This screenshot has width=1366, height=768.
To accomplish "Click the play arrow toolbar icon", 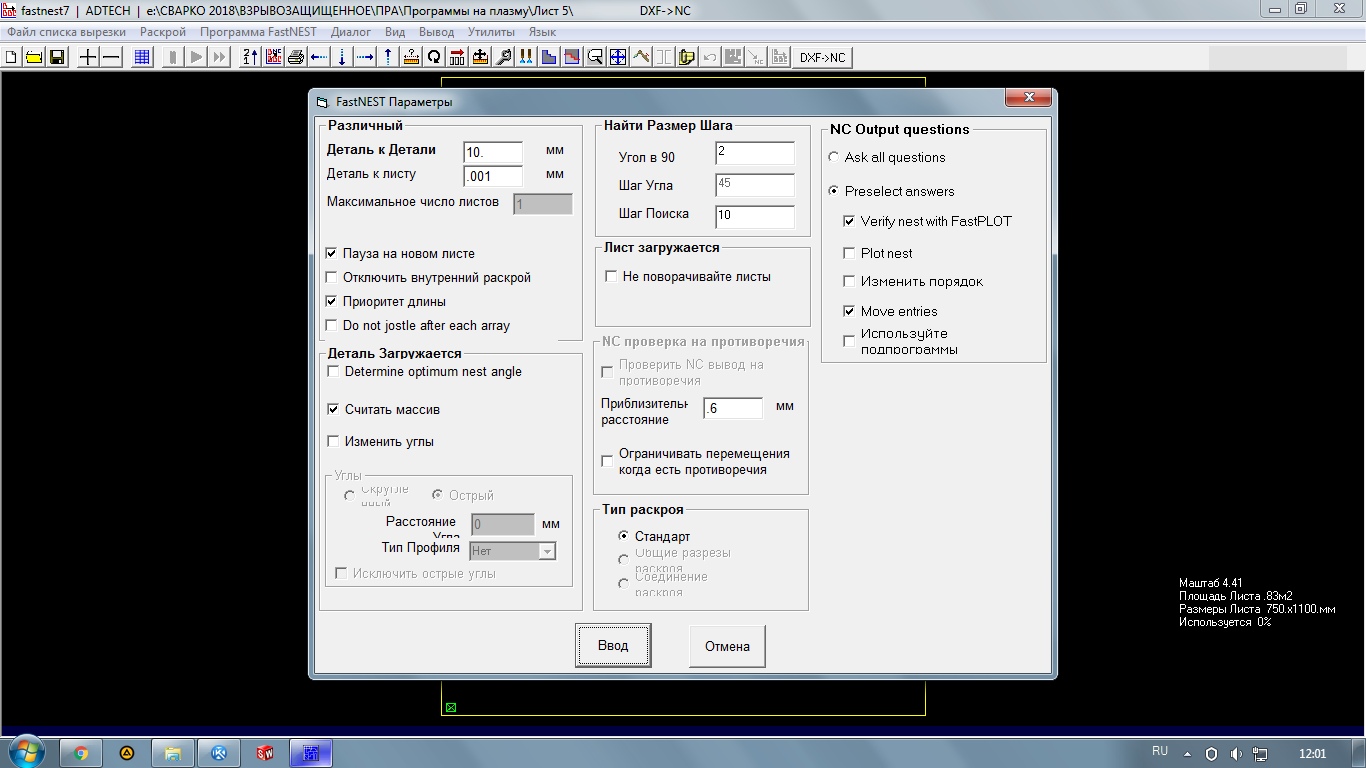I will (196, 57).
